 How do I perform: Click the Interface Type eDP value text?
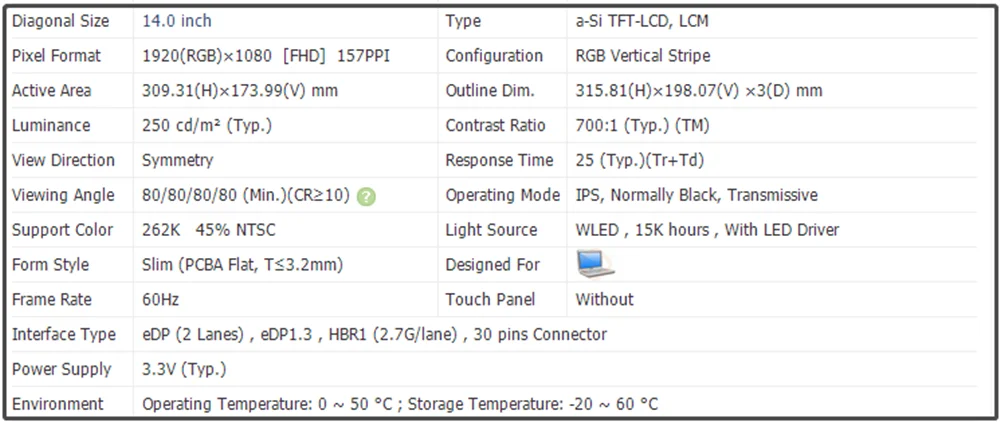pyautogui.click(x=374, y=334)
